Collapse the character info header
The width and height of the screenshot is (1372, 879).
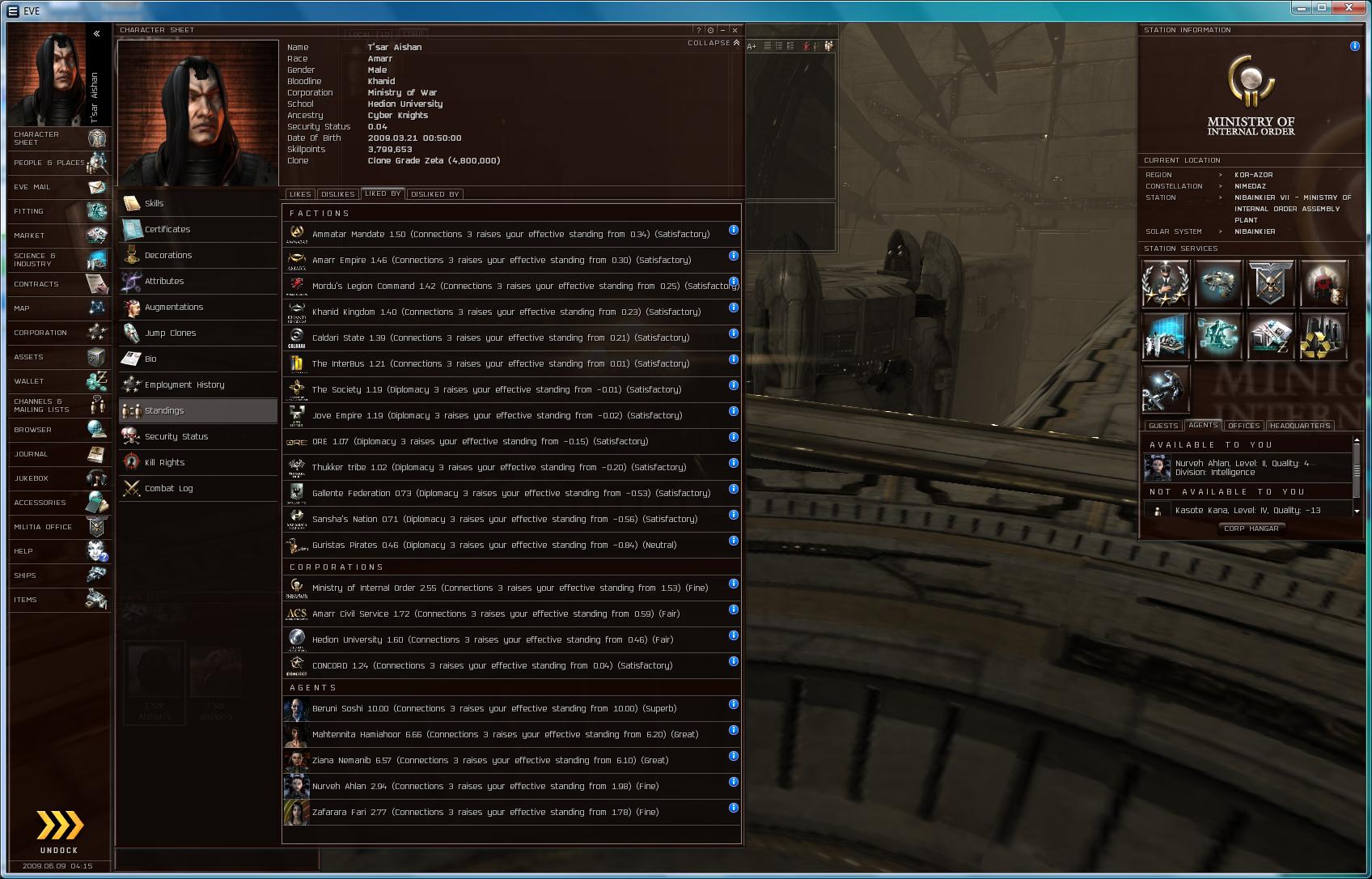coord(714,43)
